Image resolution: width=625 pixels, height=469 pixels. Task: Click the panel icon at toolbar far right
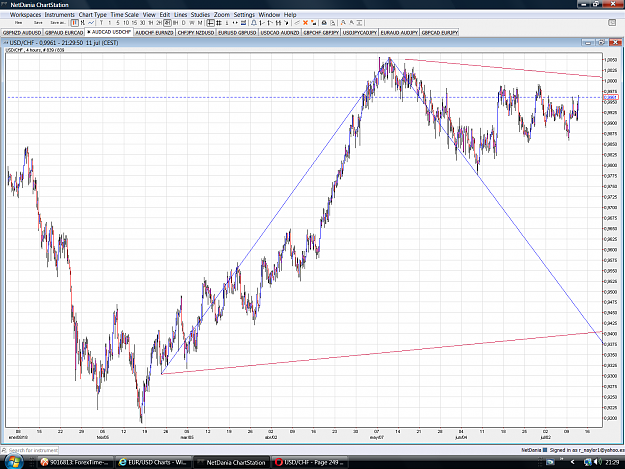pyautogui.click(x=612, y=23)
